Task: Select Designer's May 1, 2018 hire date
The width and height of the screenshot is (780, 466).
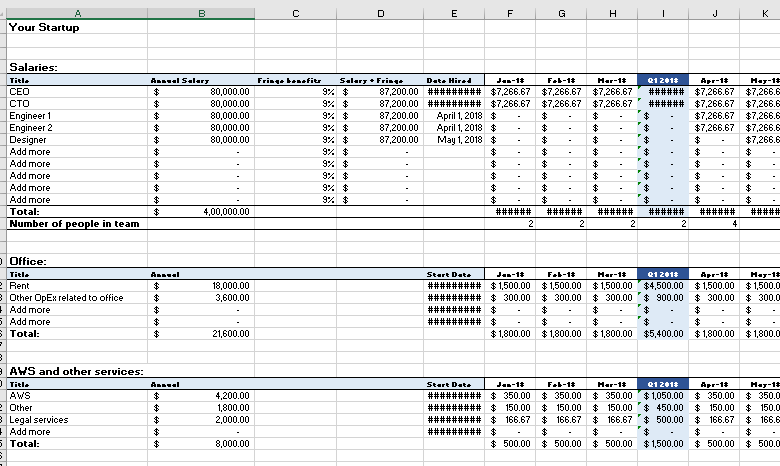Action: click(x=454, y=139)
